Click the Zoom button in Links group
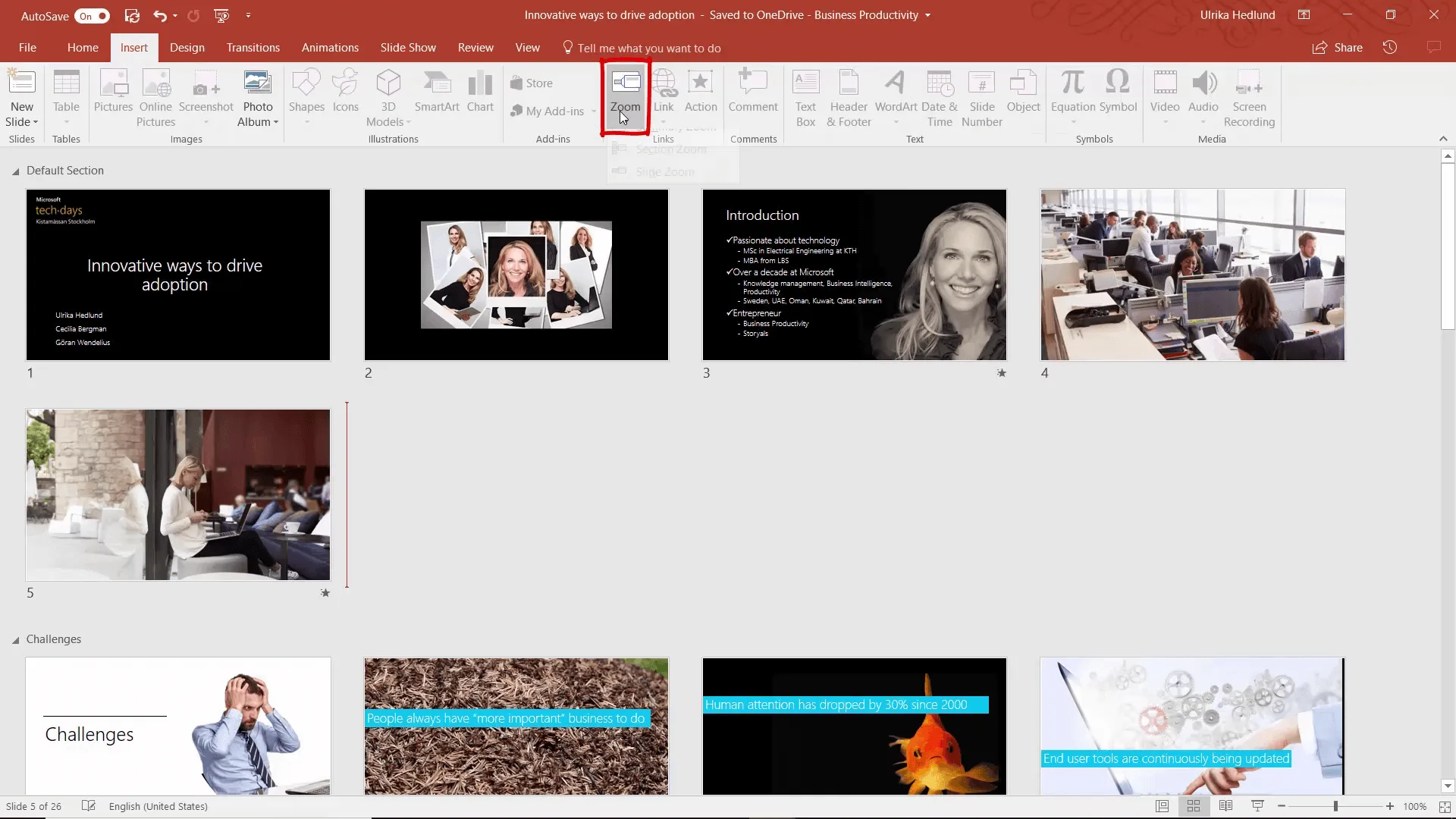 [625, 97]
